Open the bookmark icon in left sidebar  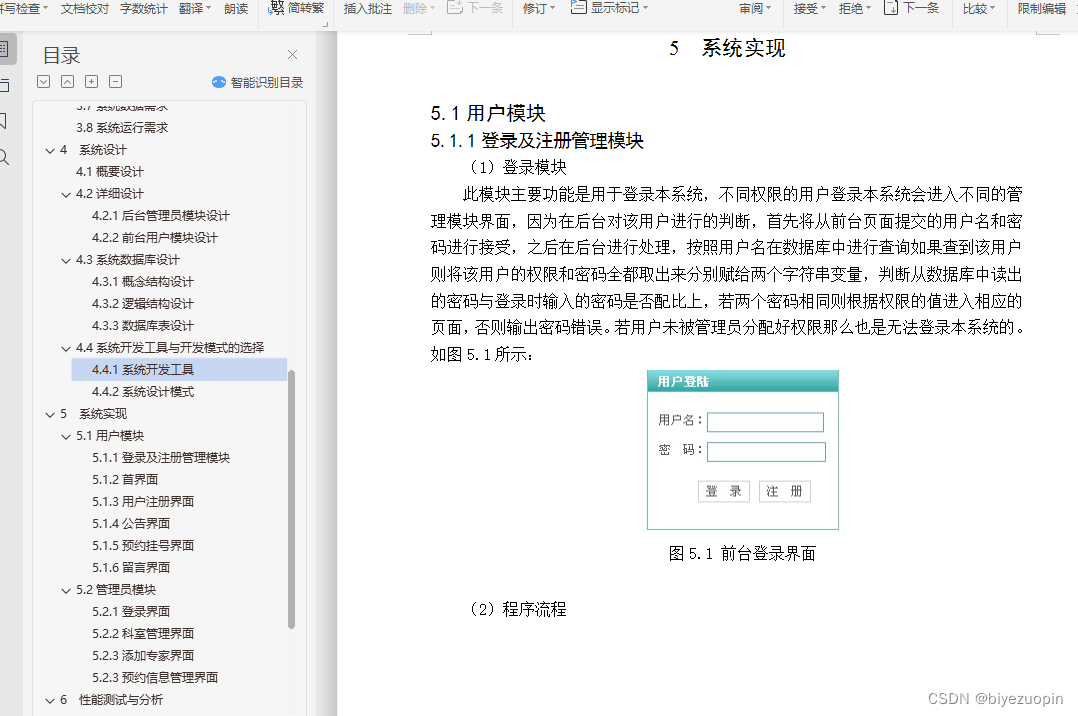point(3,121)
